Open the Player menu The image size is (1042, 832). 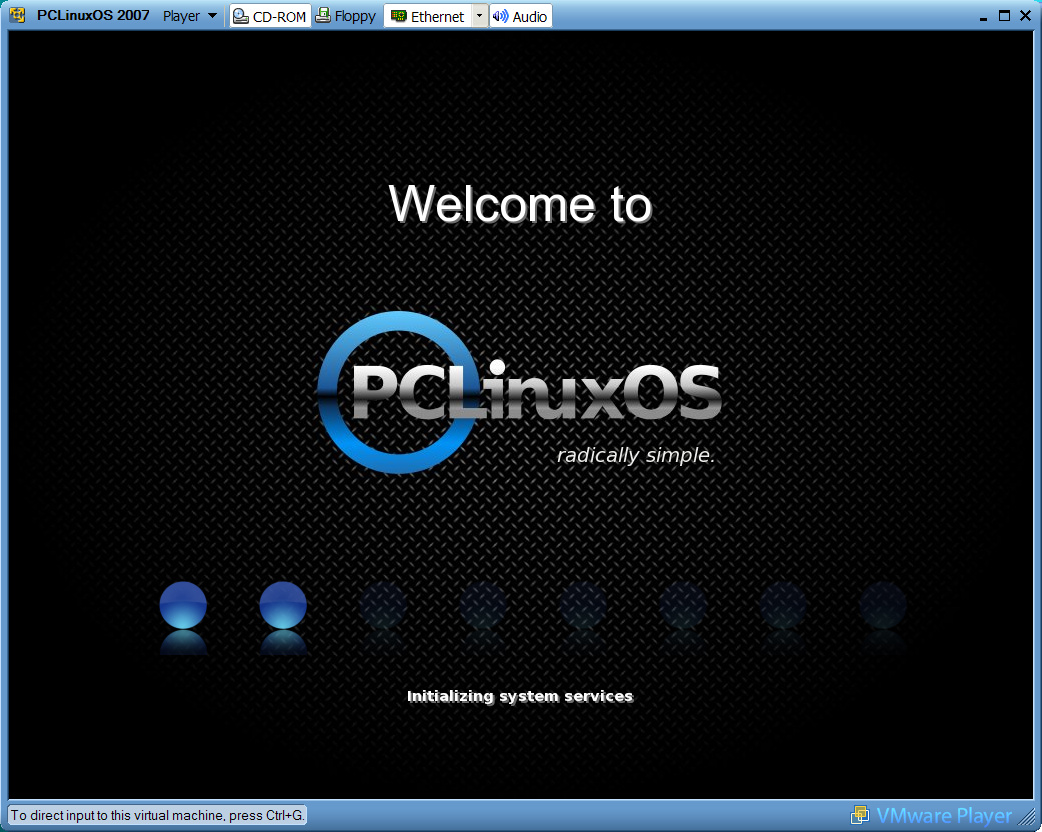click(189, 16)
